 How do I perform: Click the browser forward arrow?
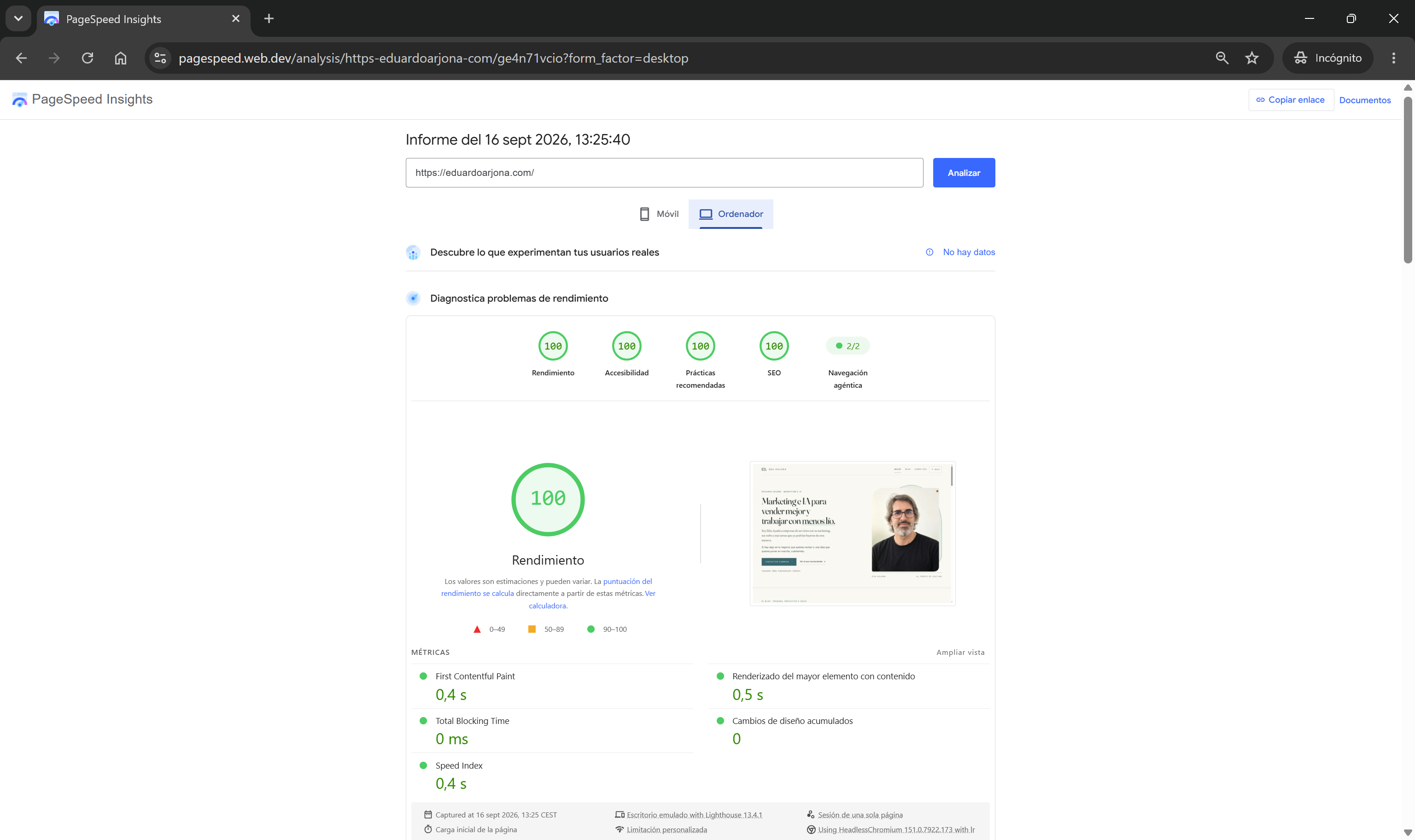(x=54, y=58)
